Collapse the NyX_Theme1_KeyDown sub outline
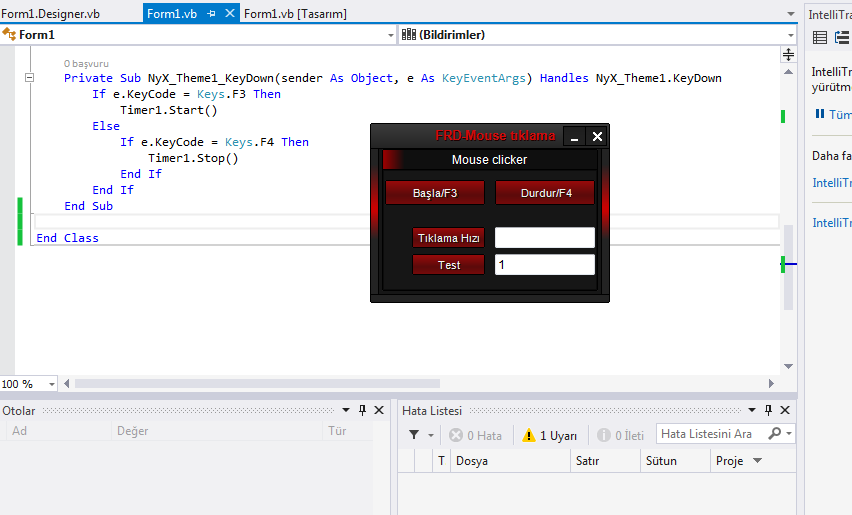 tap(29, 78)
